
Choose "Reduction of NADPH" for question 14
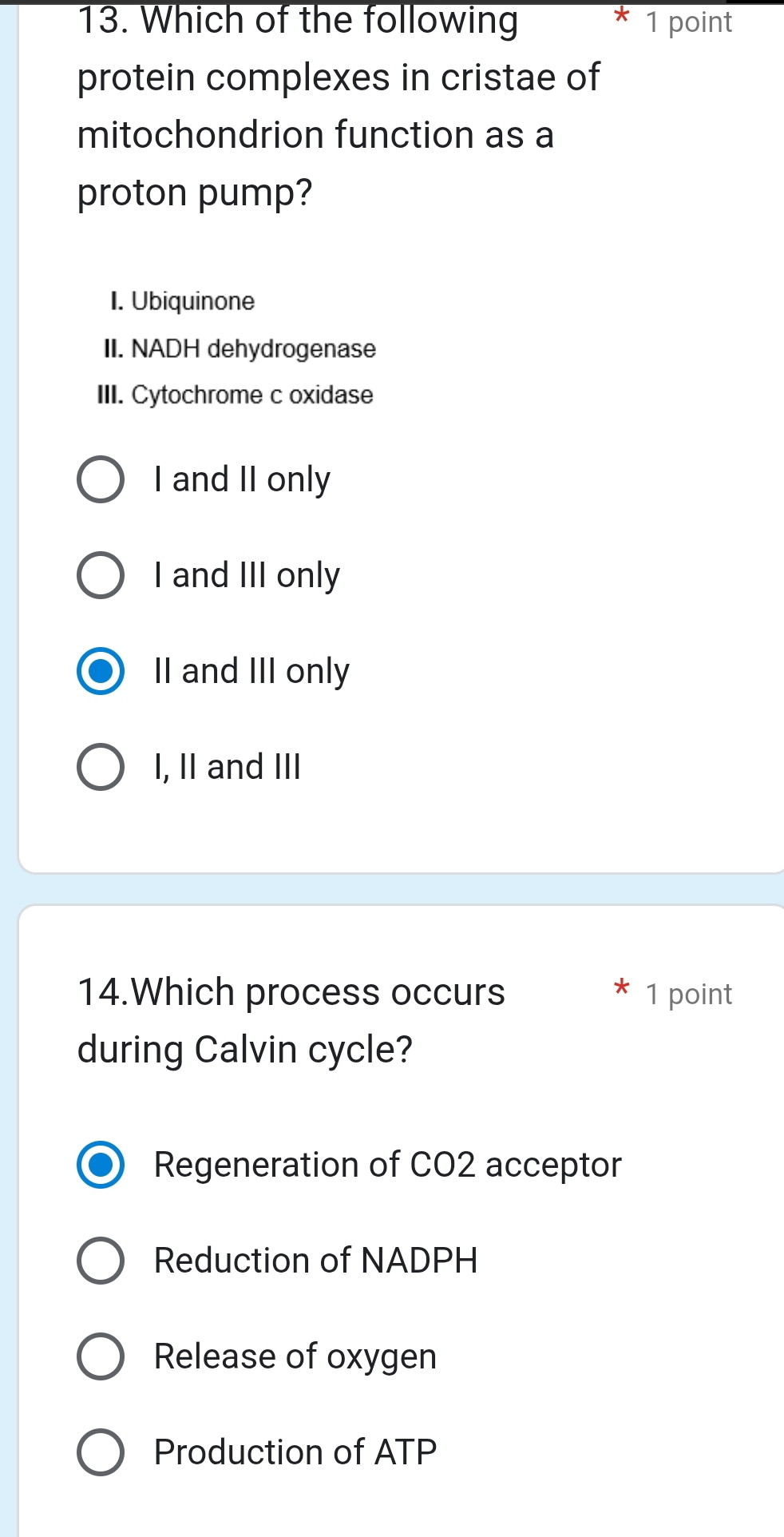[101, 1261]
